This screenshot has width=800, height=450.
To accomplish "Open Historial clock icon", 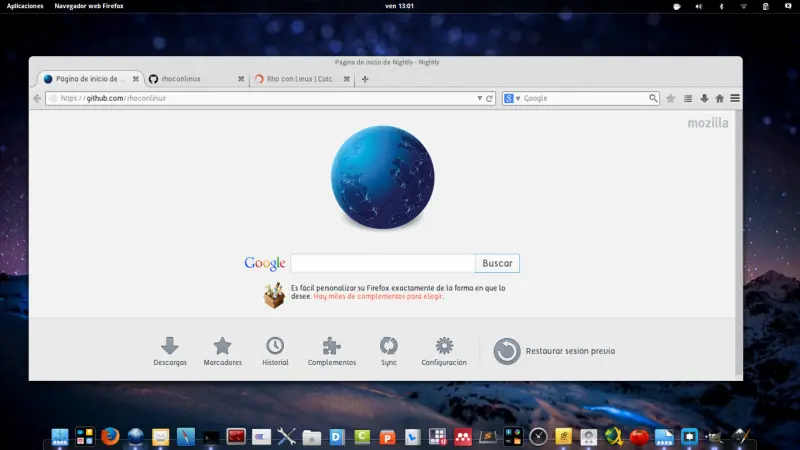I will 275,351.
